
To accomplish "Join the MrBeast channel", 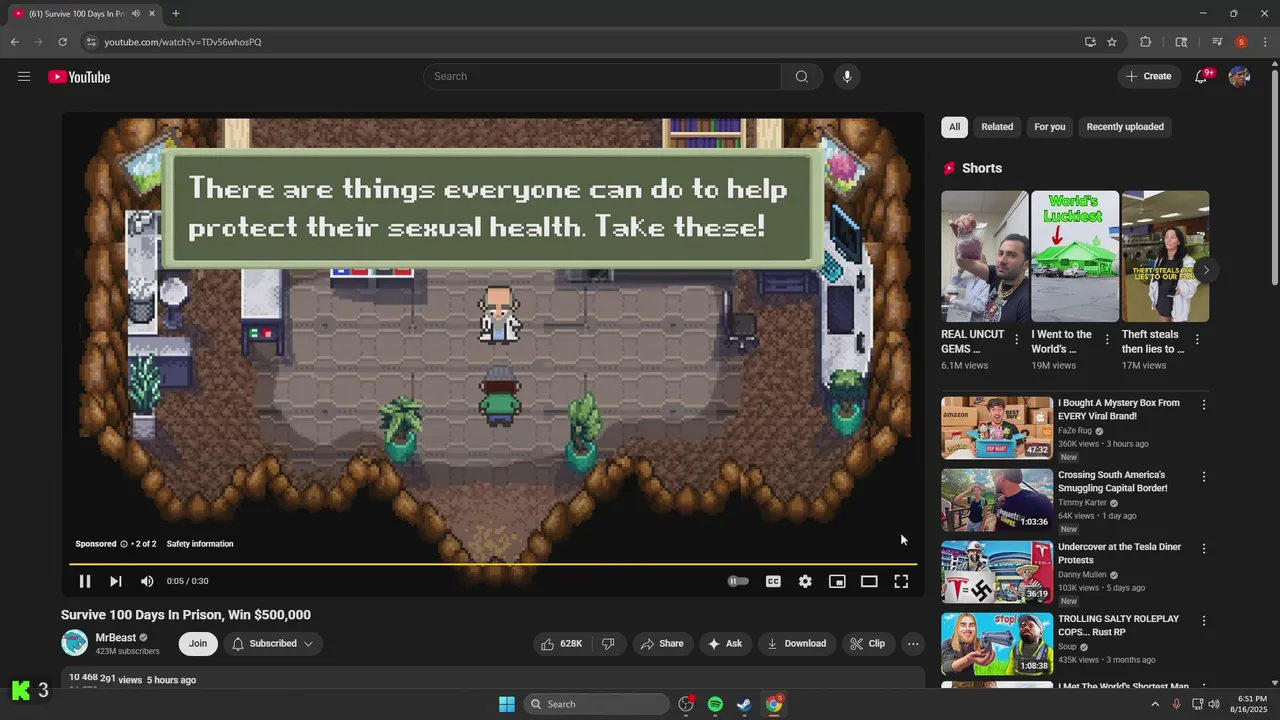I will (198, 644).
